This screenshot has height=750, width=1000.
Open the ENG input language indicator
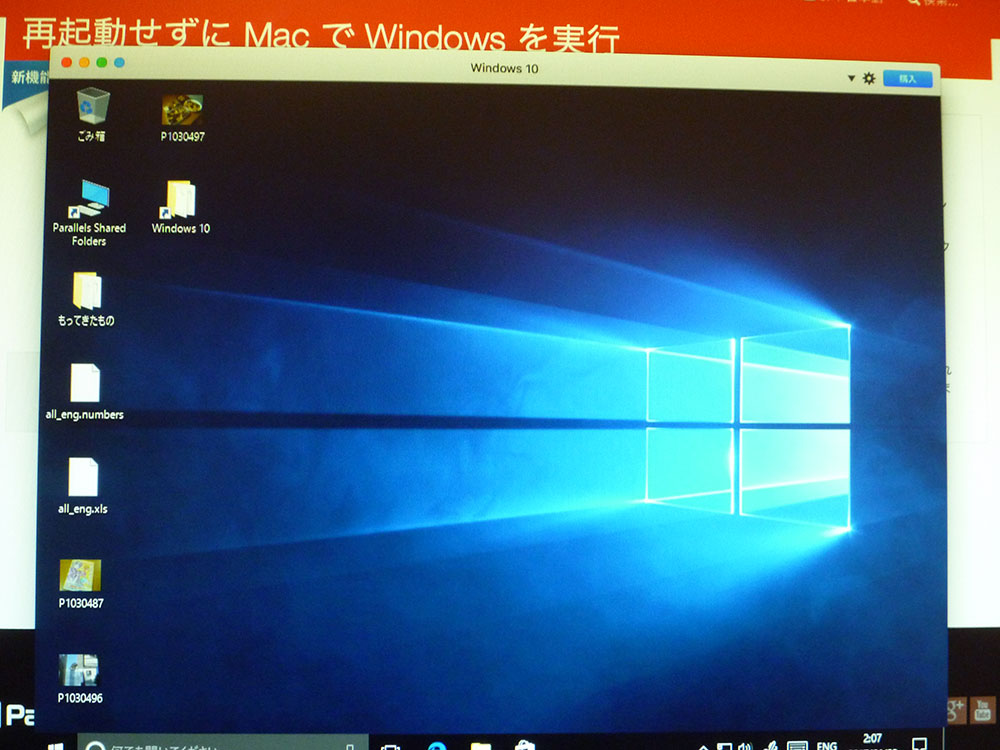pyautogui.click(x=827, y=745)
